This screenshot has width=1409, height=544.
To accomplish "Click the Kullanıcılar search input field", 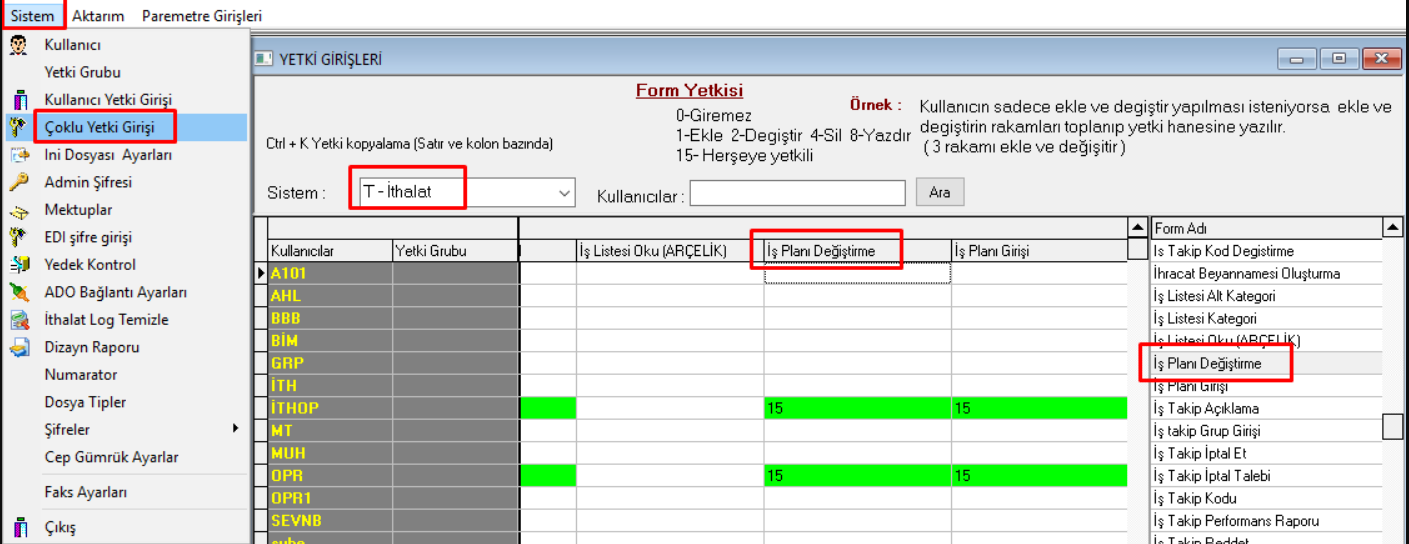I will coord(796,193).
